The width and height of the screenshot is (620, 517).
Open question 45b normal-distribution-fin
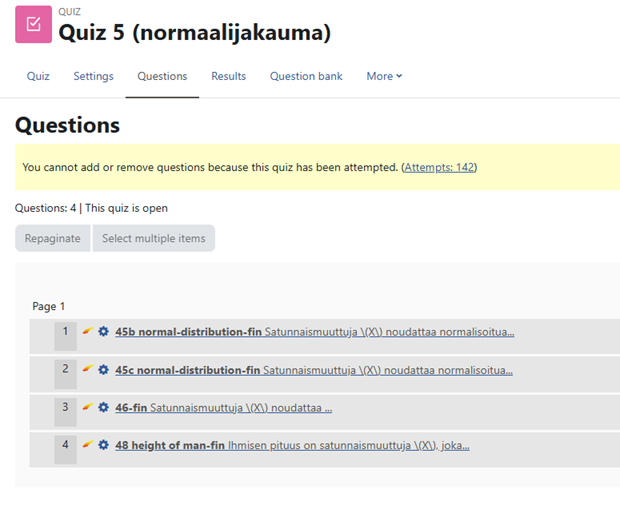(x=187, y=332)
